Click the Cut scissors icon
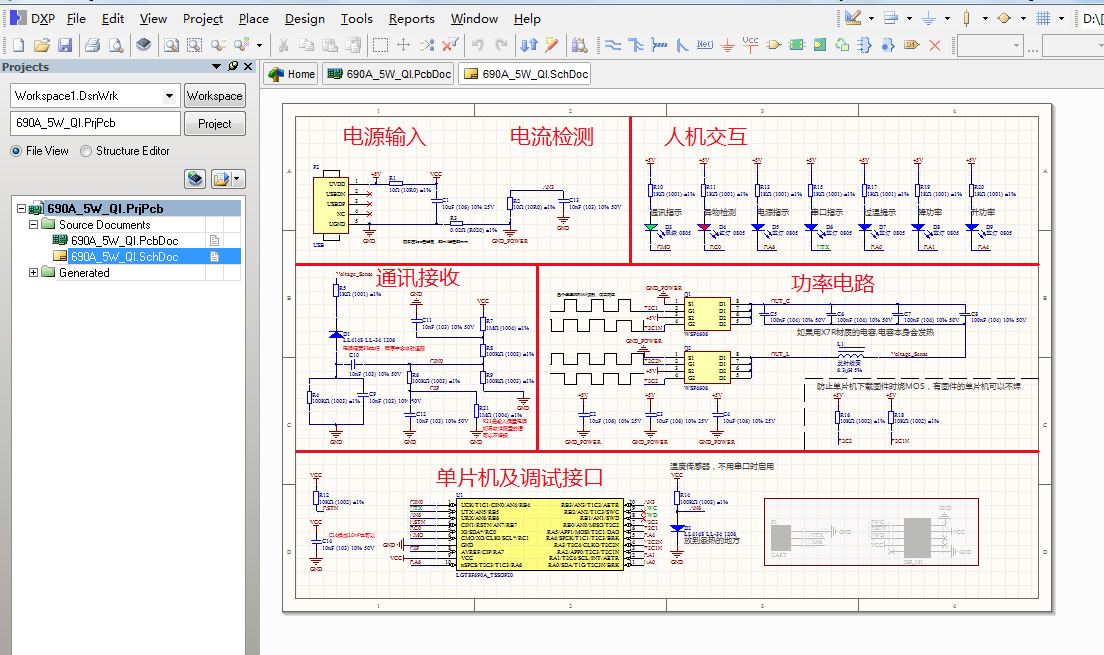The height and width of the screenshot is (655, 1104). click(283, 46)
